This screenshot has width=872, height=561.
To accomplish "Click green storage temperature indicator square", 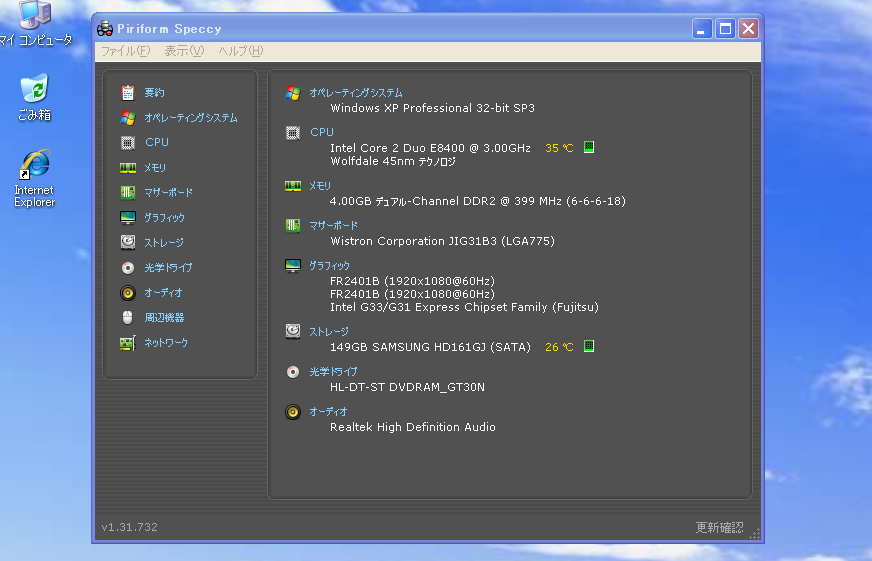I will point(589,346).
